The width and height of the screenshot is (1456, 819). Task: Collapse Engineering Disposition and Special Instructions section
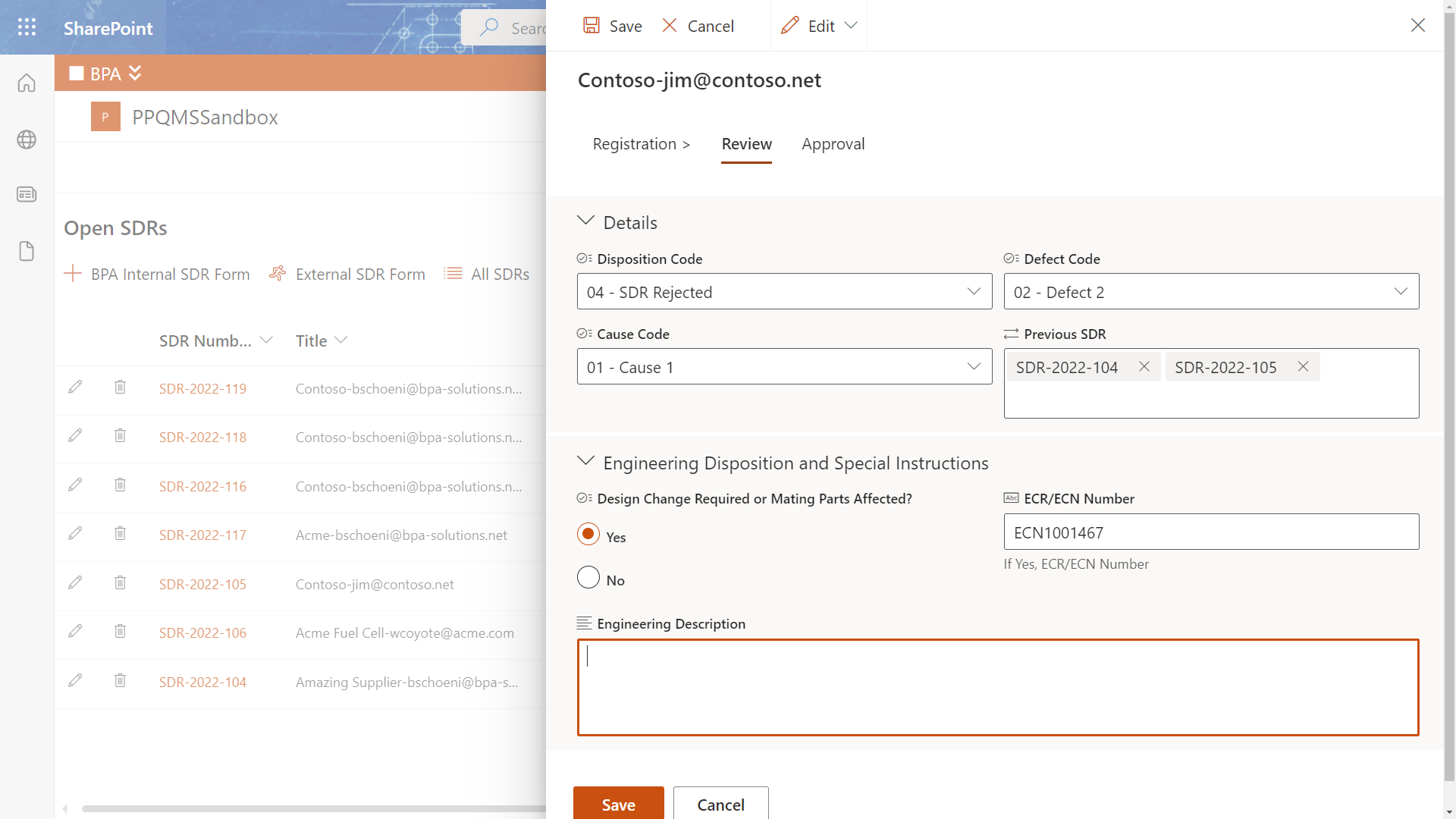[585, 461]
